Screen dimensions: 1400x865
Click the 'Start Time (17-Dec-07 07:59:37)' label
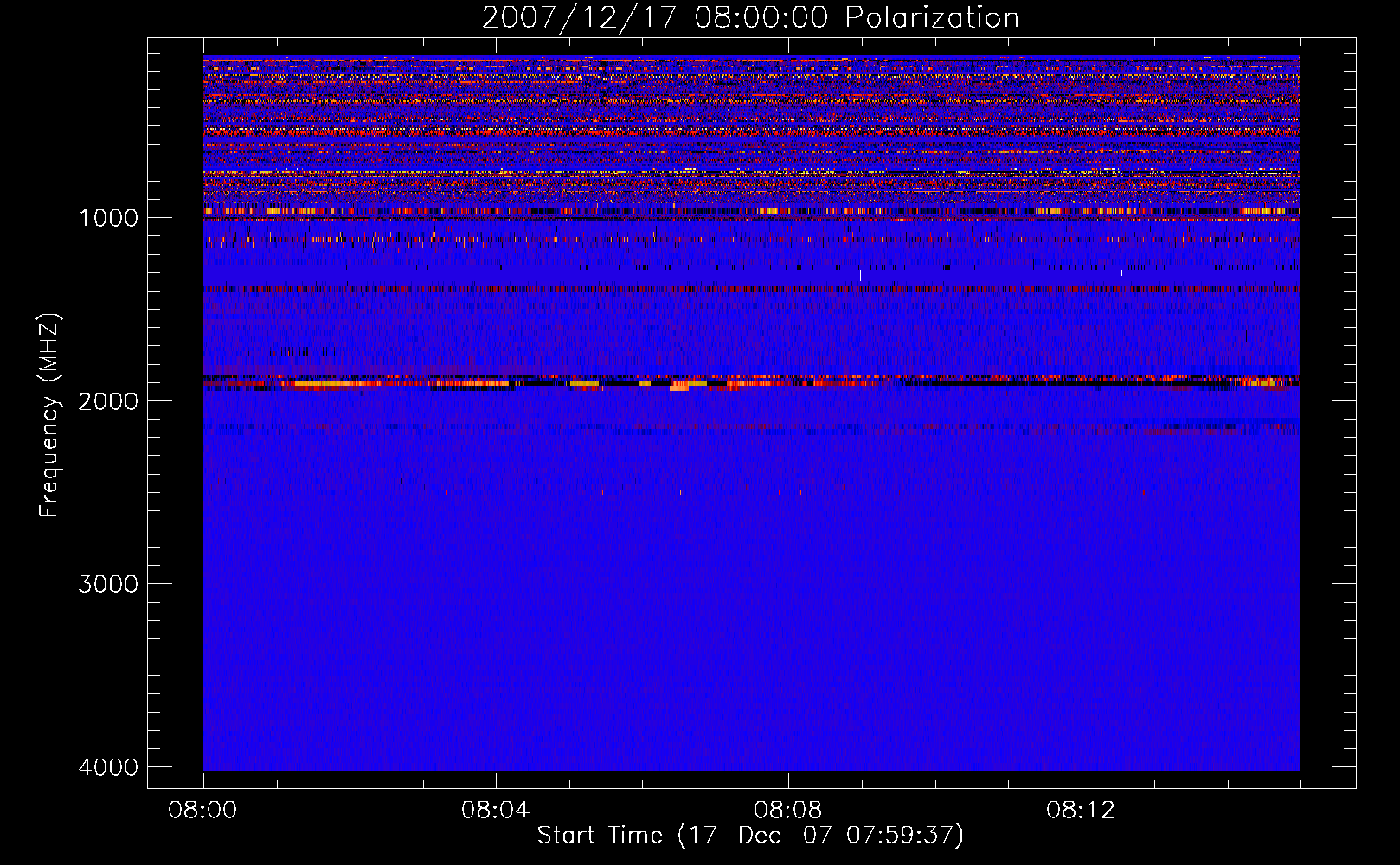(750, 836)
